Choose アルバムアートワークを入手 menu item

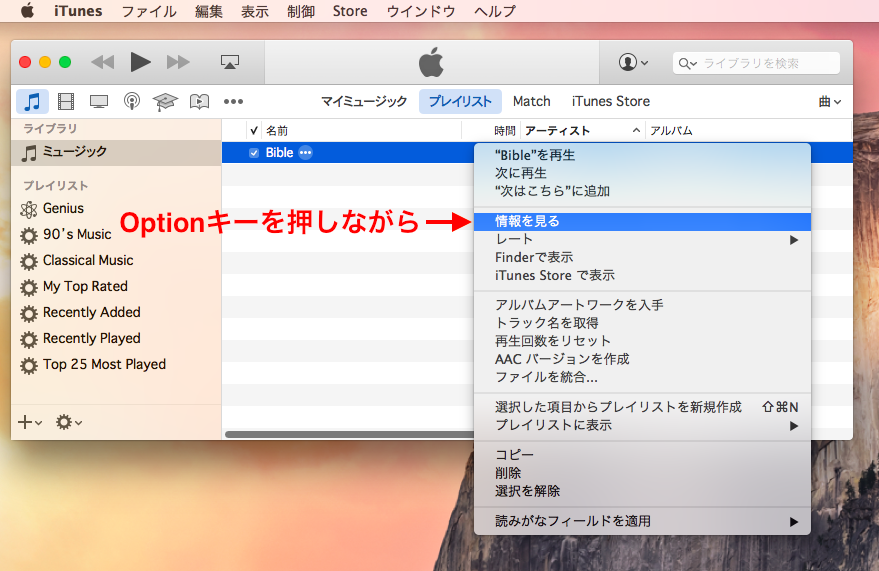point(642,305)
